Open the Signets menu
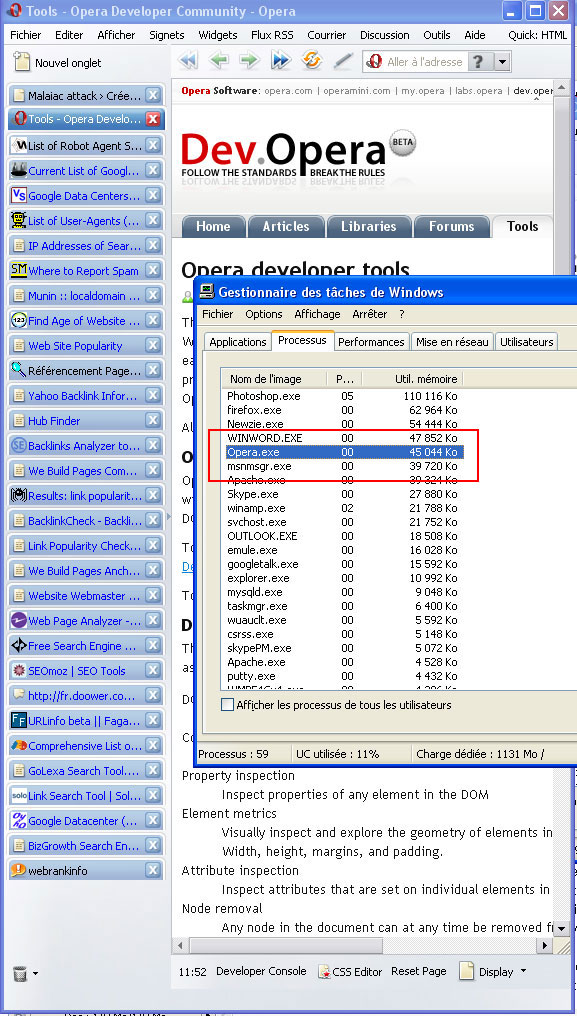Screen dimensions: 577x1016 tap(167, 35)
